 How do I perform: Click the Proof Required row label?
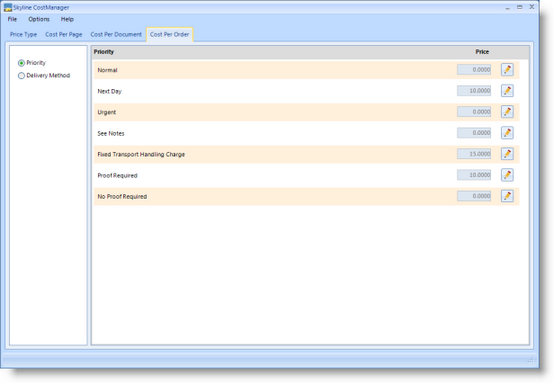coord(117,175)
